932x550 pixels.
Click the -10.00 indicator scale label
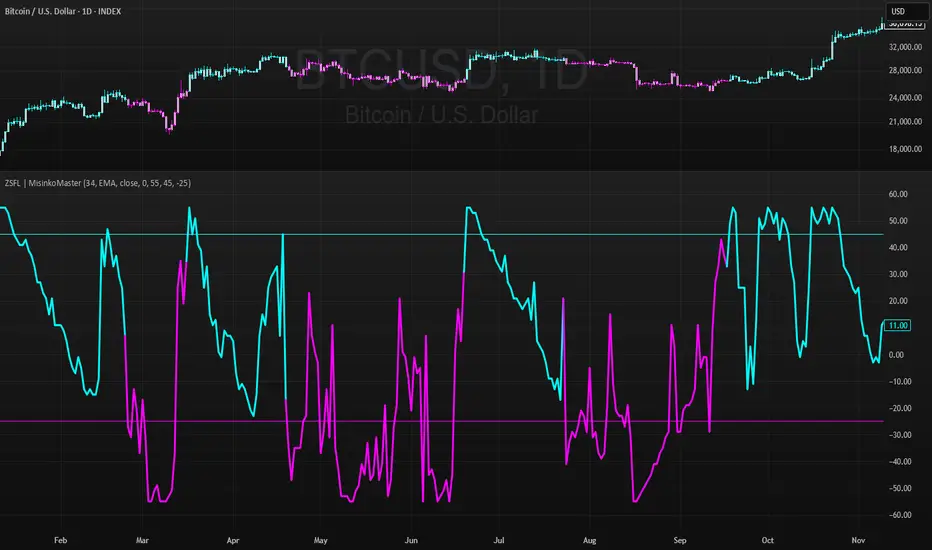[899, 382]
